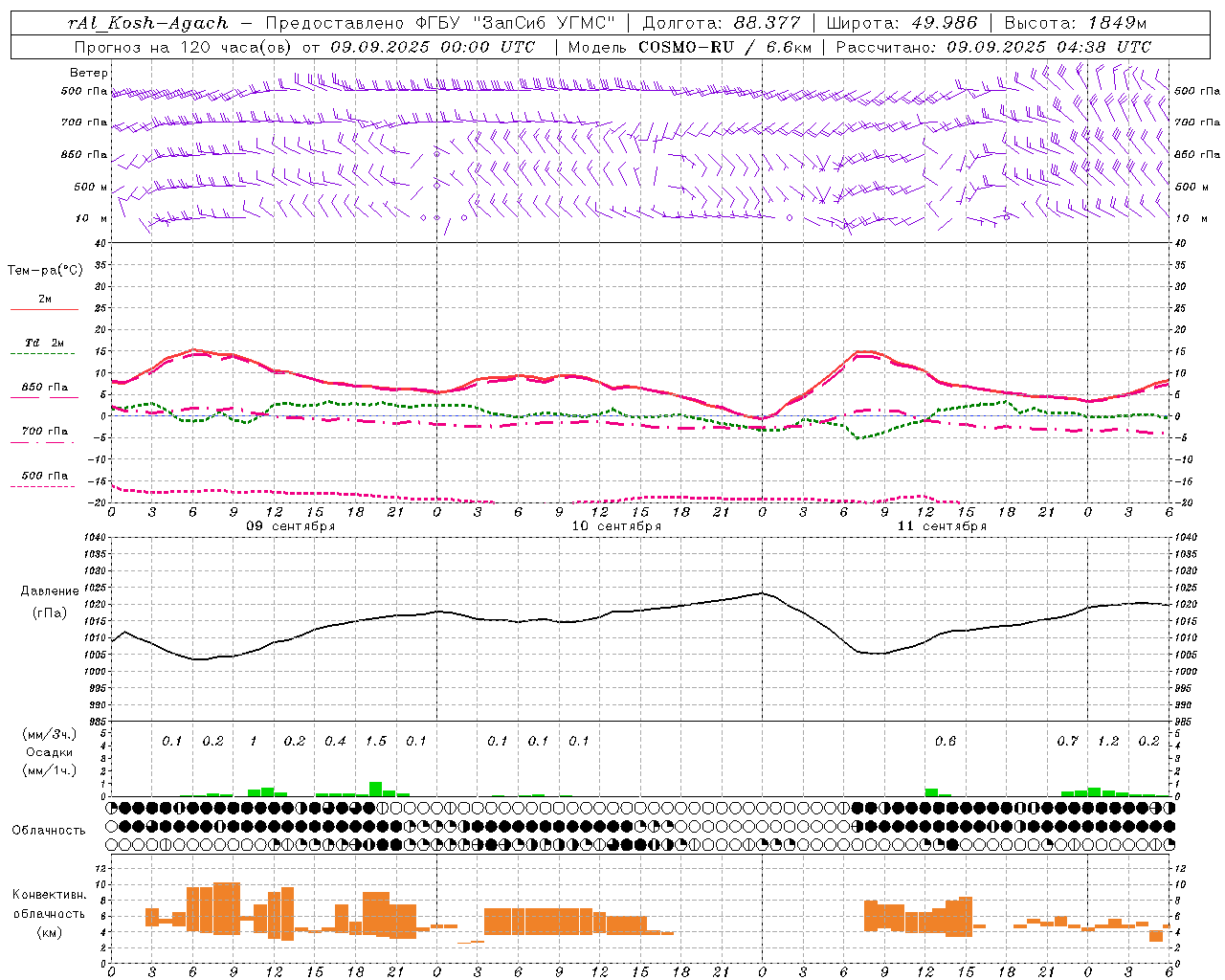Click the 850 гПа temperature legend line sample
The image size is (1225, 980).
pyautogui.click(x=44, y=397)
